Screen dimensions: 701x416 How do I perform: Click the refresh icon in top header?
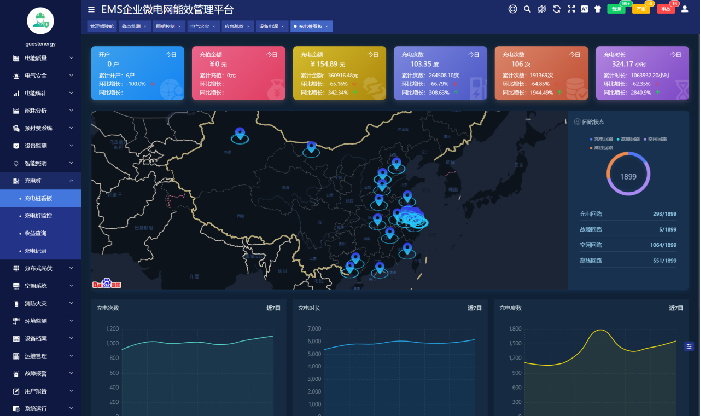point(555,9)
